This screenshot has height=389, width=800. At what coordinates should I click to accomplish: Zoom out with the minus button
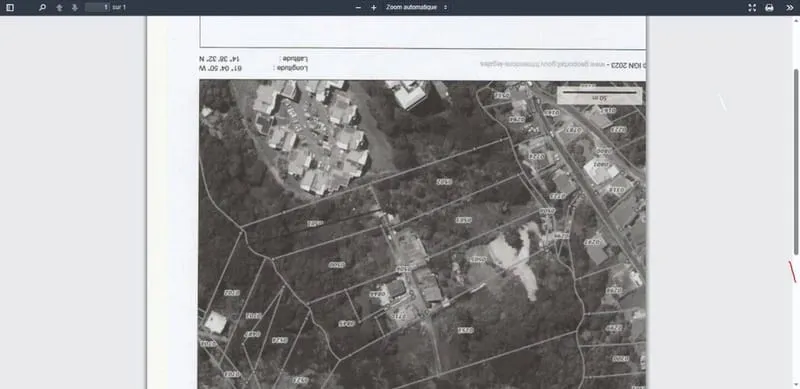pos(358,8)
